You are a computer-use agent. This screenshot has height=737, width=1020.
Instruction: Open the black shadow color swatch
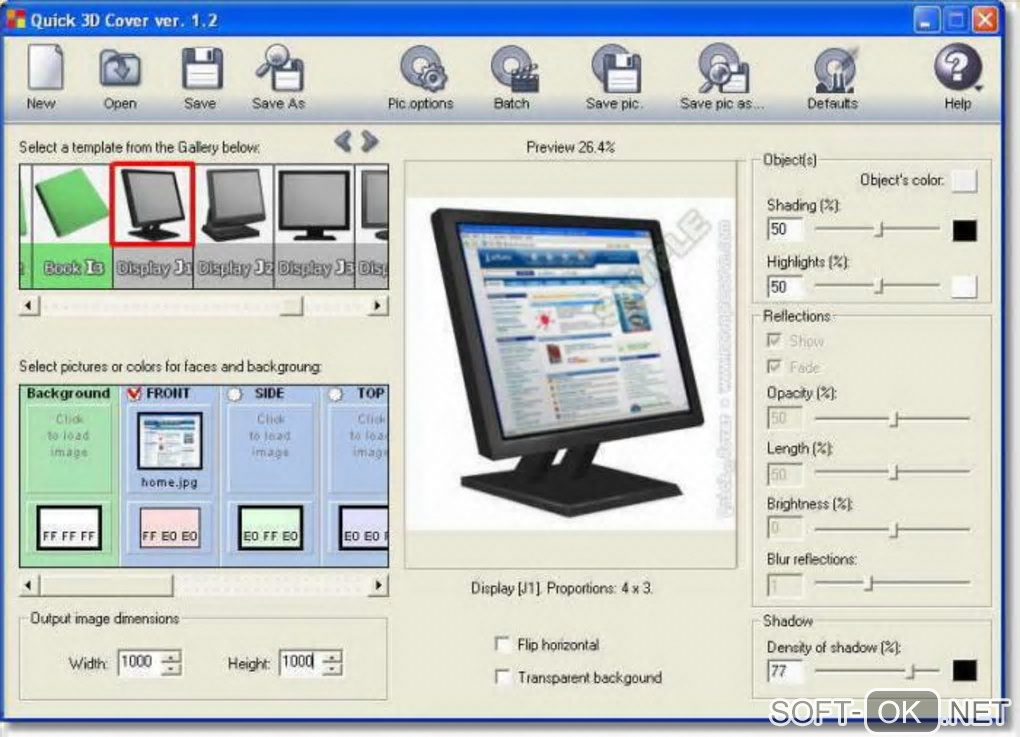pyautogui.click(x=964, y=671)
